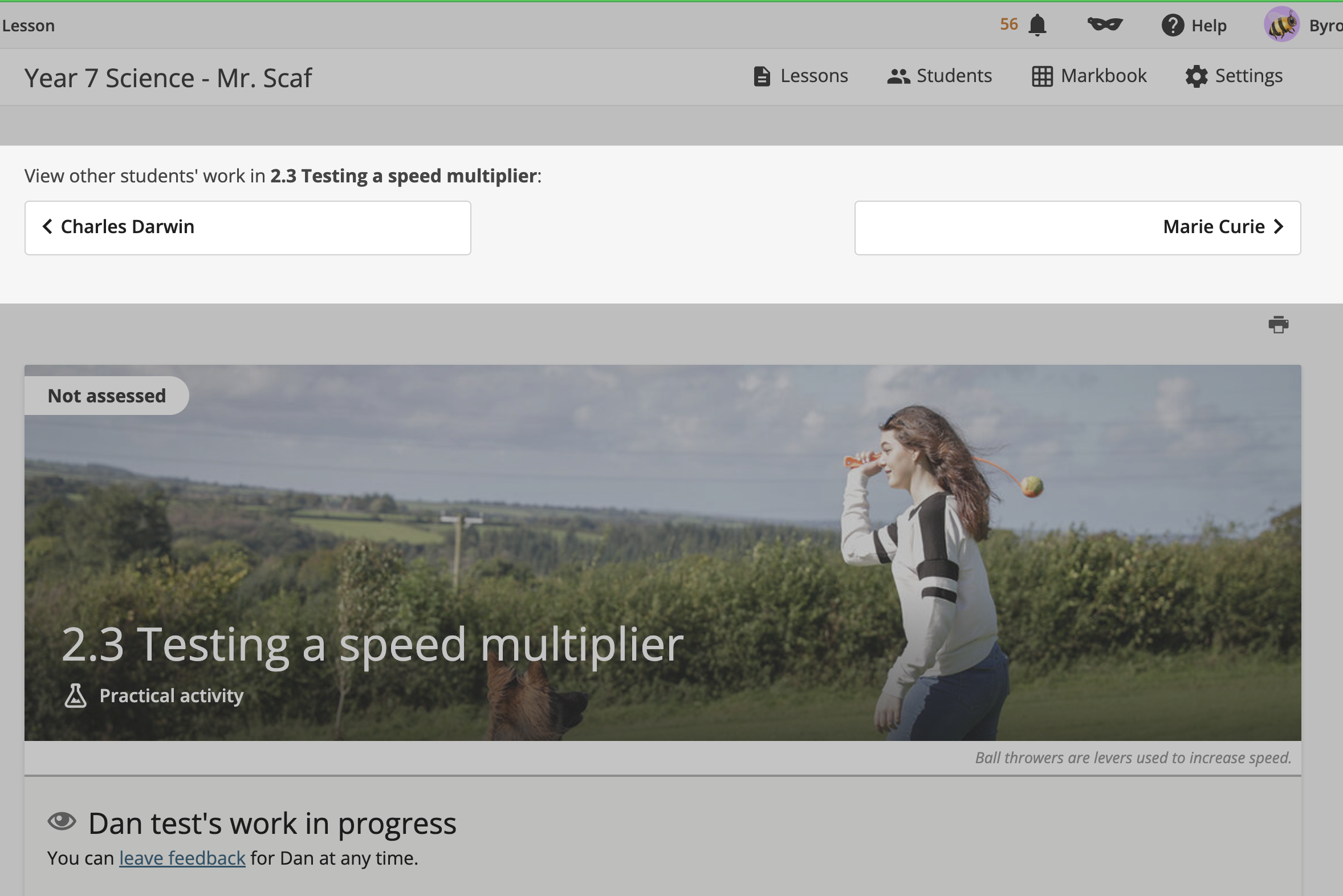Click the eye icon beside work in progress

click(x=62, y=821)
